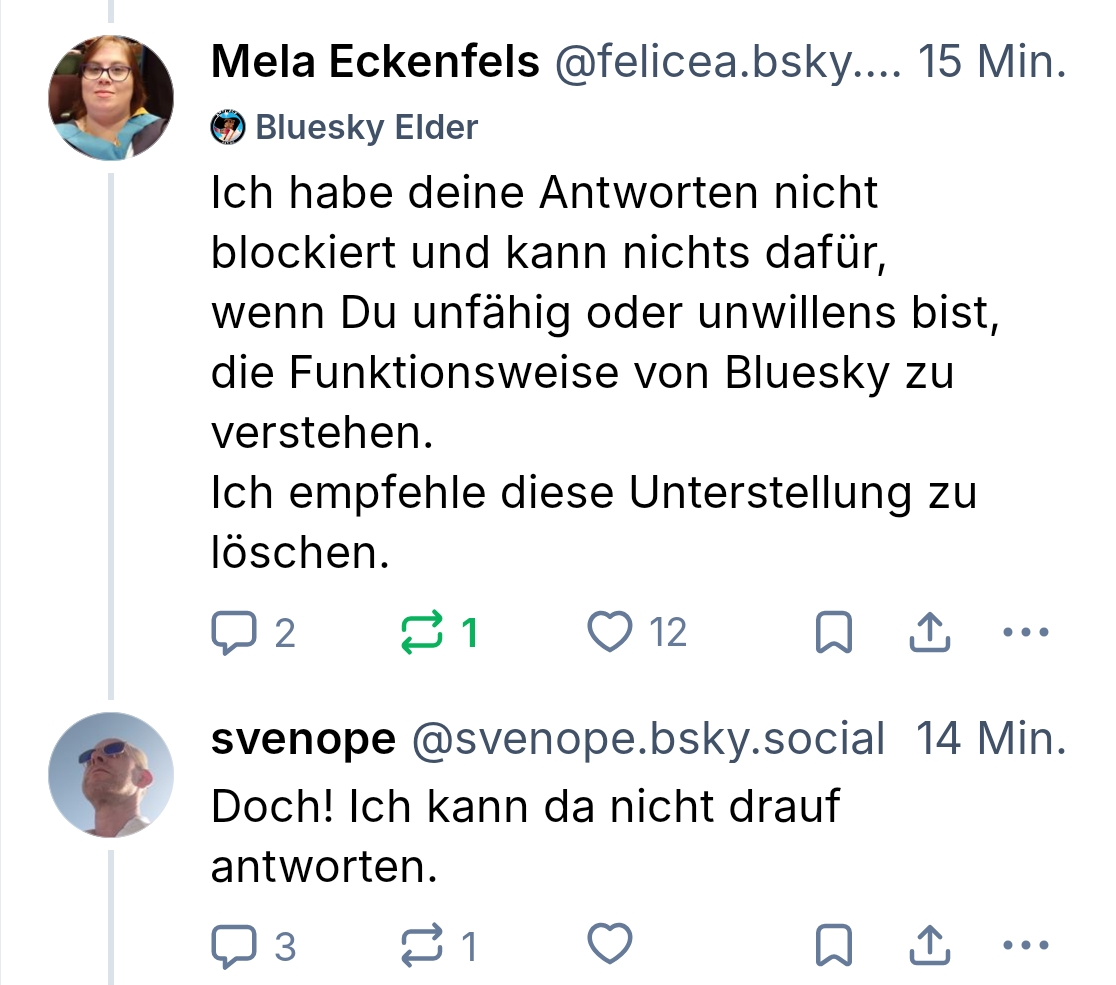This screenshot has width=1116, height=985.
Task: Click the Bluesky Elder badge label
Action: click(367, 127)
